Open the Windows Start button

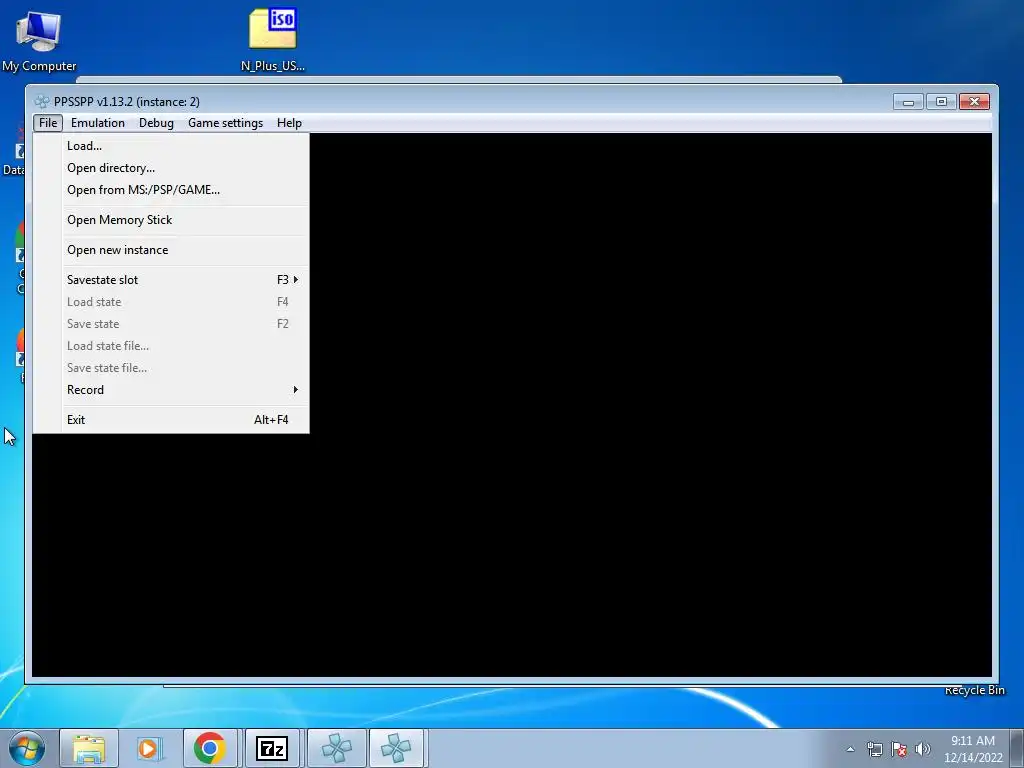click(x=27, y=748)
